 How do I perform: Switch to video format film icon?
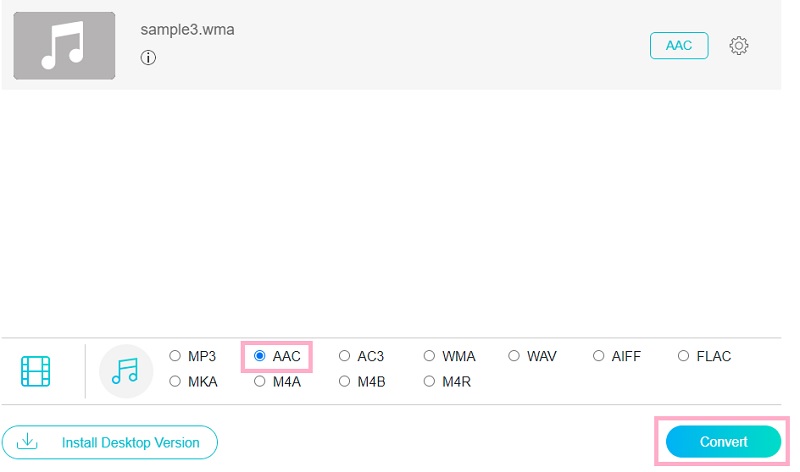(35, 371)
